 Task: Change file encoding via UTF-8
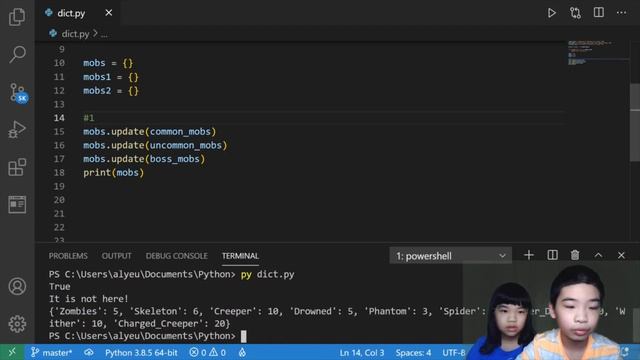pos(454,352)
